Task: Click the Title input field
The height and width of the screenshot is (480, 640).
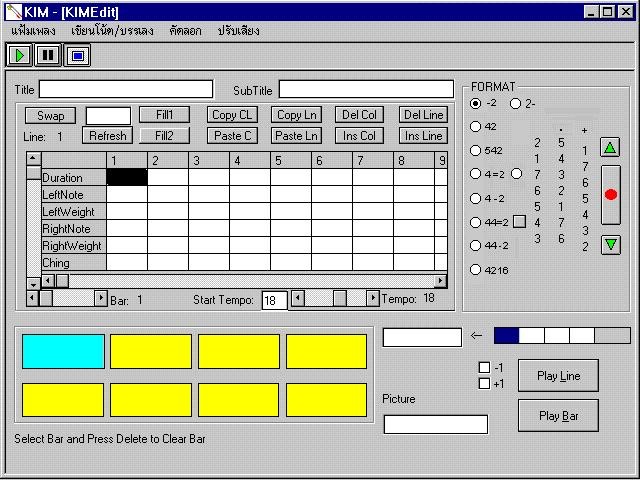Action: tap(126, 89)
